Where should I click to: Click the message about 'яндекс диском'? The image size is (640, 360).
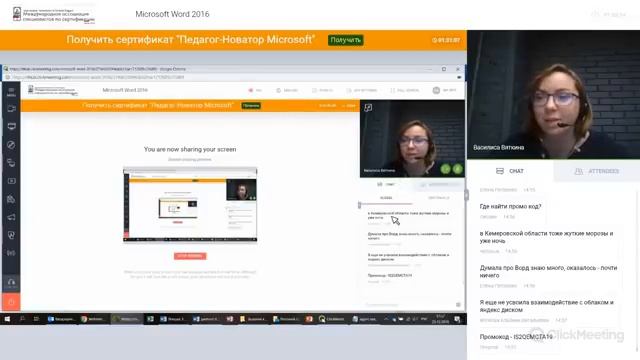pyautogui.click(x=547, y=306)
